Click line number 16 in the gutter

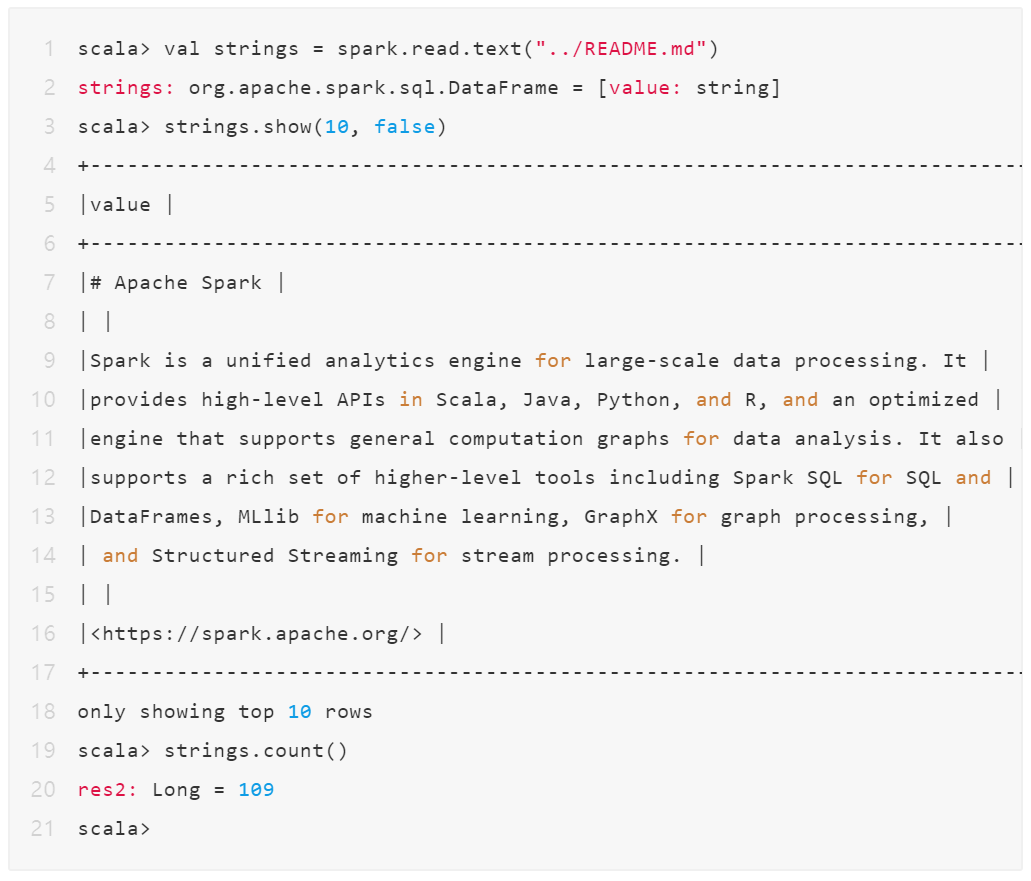click(x=43, y=634)
